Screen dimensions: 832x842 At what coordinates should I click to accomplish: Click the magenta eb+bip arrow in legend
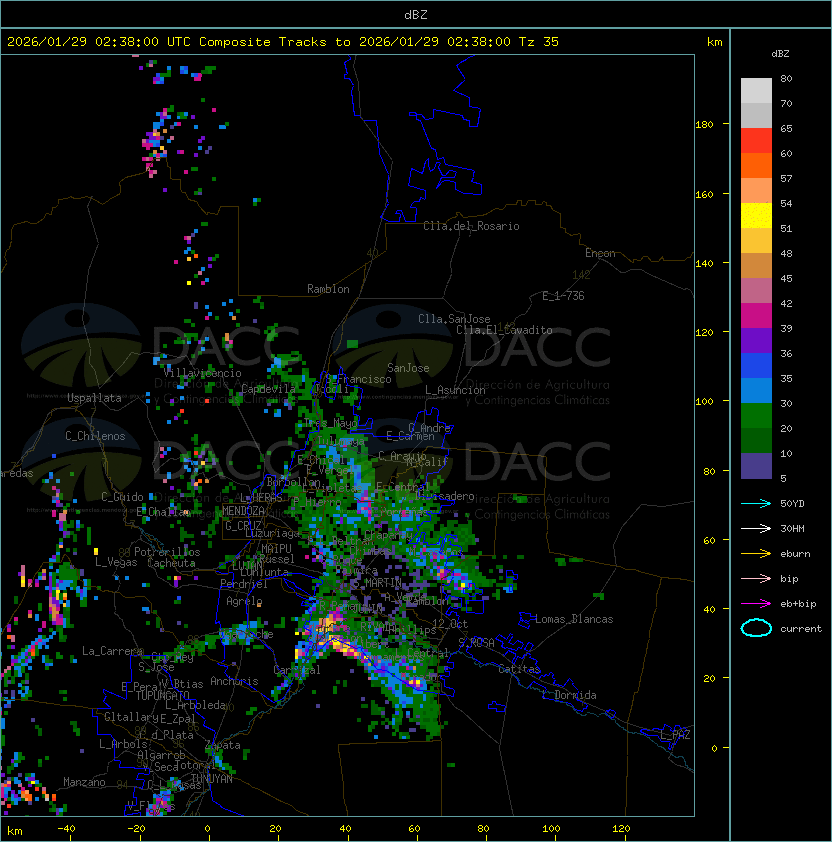pyautogui.click(x=756, y=604)
